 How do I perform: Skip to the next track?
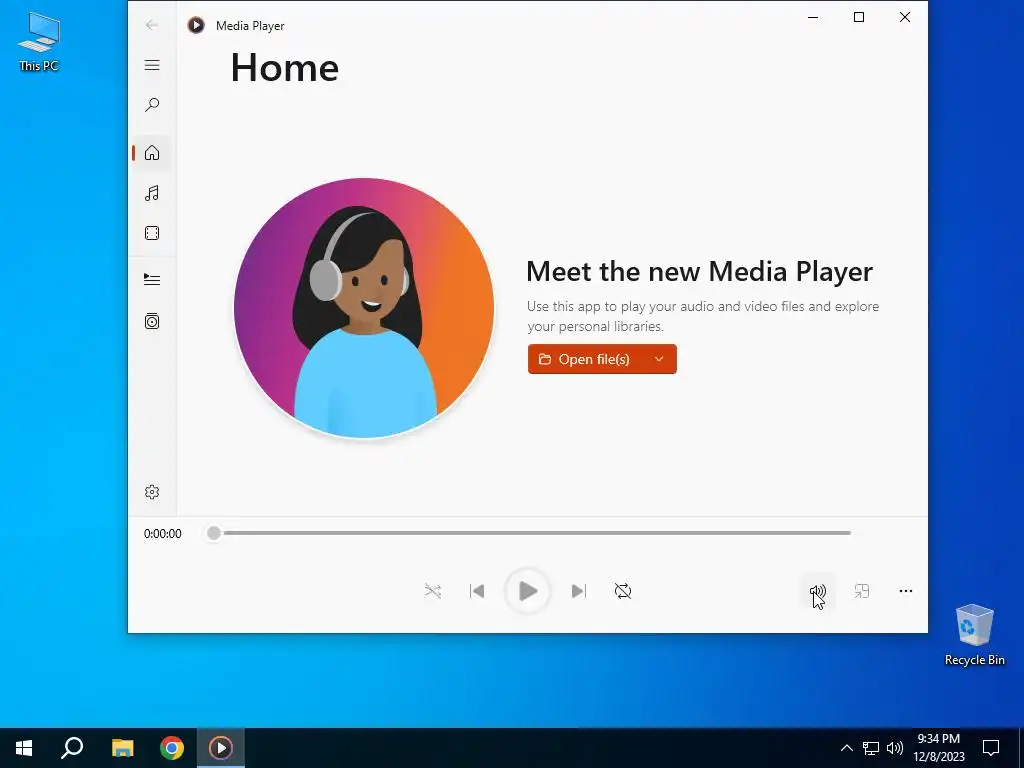[x=579, y=591]
